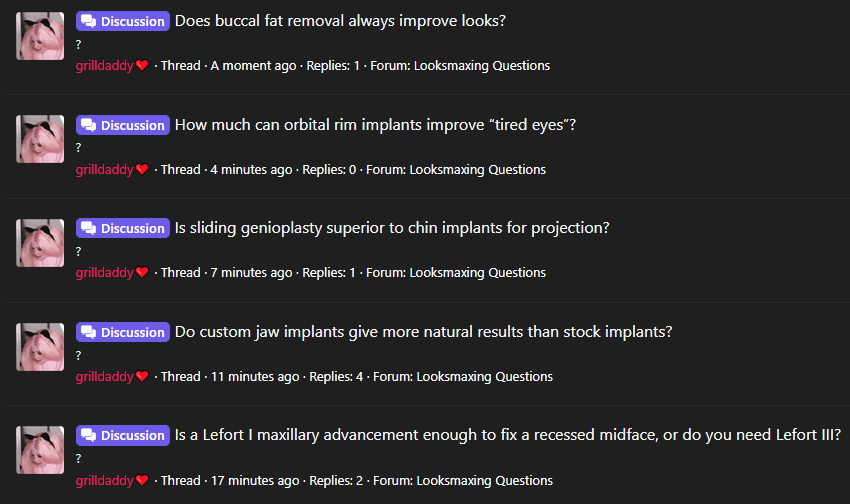Open the Lefort I maxillary advancement thread

[507, 435]
